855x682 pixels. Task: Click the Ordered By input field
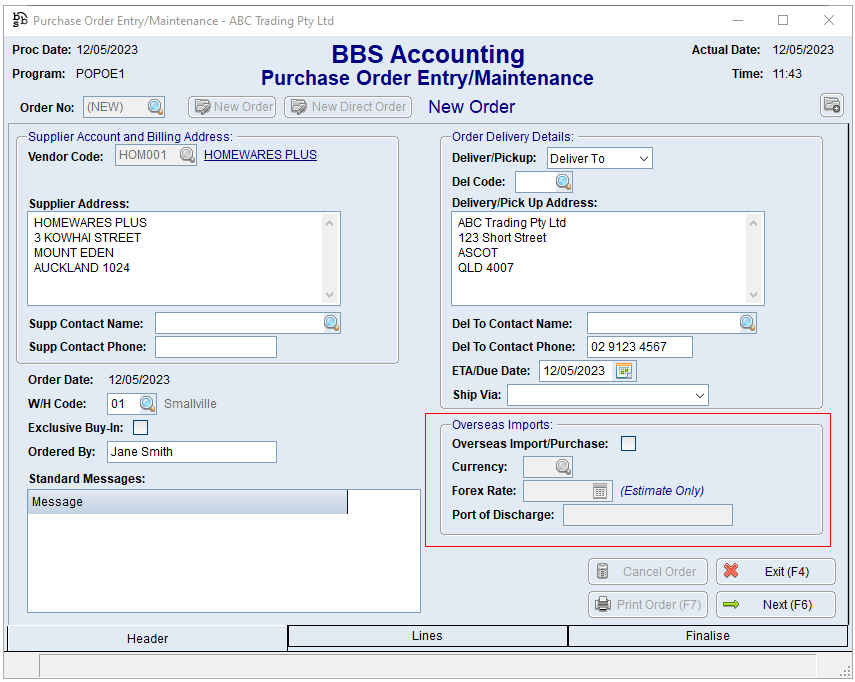tap(191, 452)
